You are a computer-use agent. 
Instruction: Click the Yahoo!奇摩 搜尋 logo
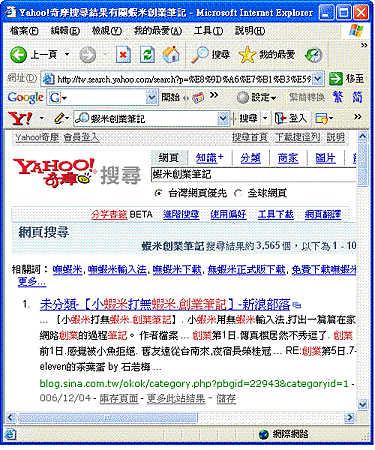point(77,172)
